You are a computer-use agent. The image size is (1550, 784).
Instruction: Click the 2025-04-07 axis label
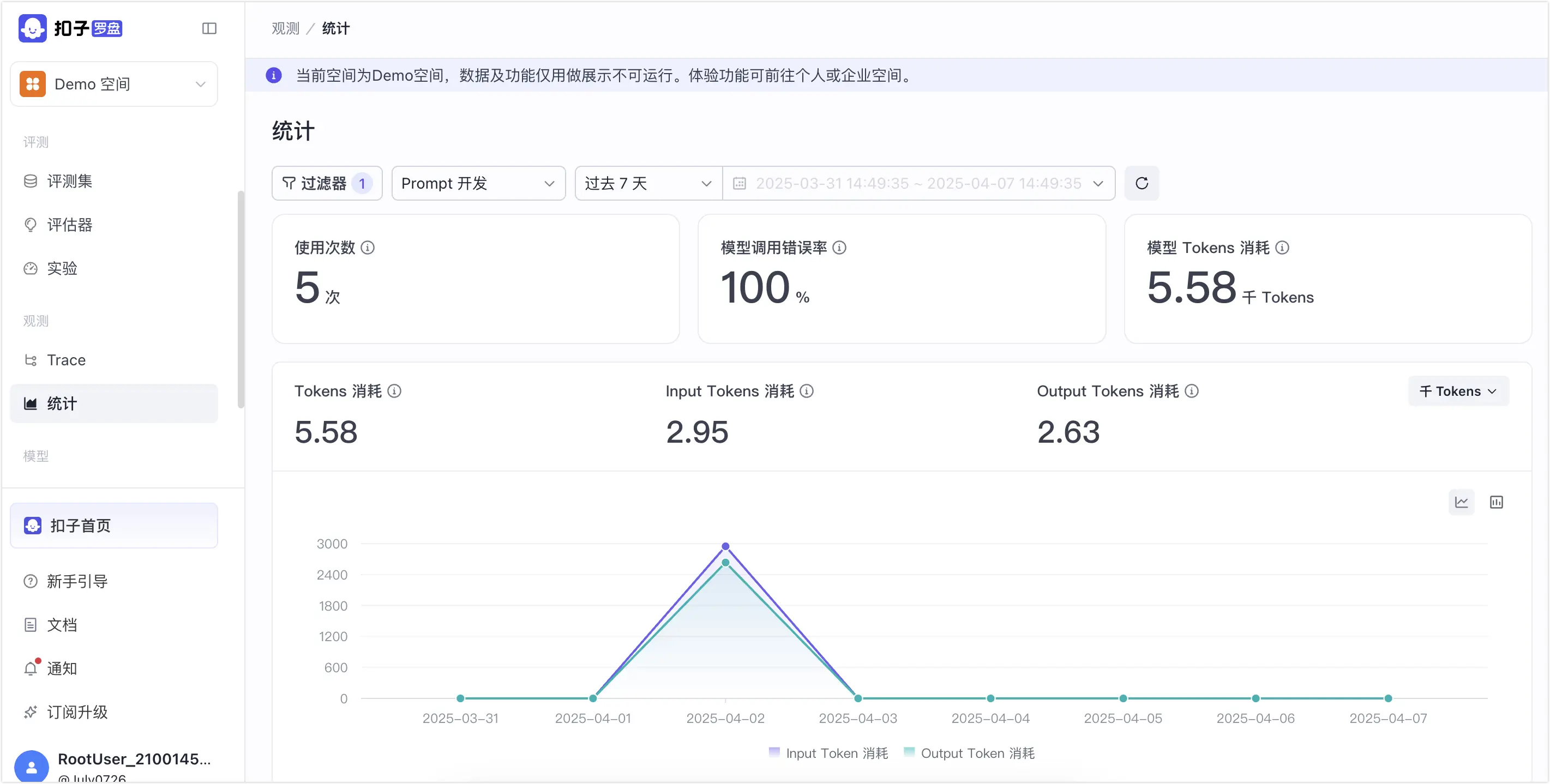tap(1387, 718)
